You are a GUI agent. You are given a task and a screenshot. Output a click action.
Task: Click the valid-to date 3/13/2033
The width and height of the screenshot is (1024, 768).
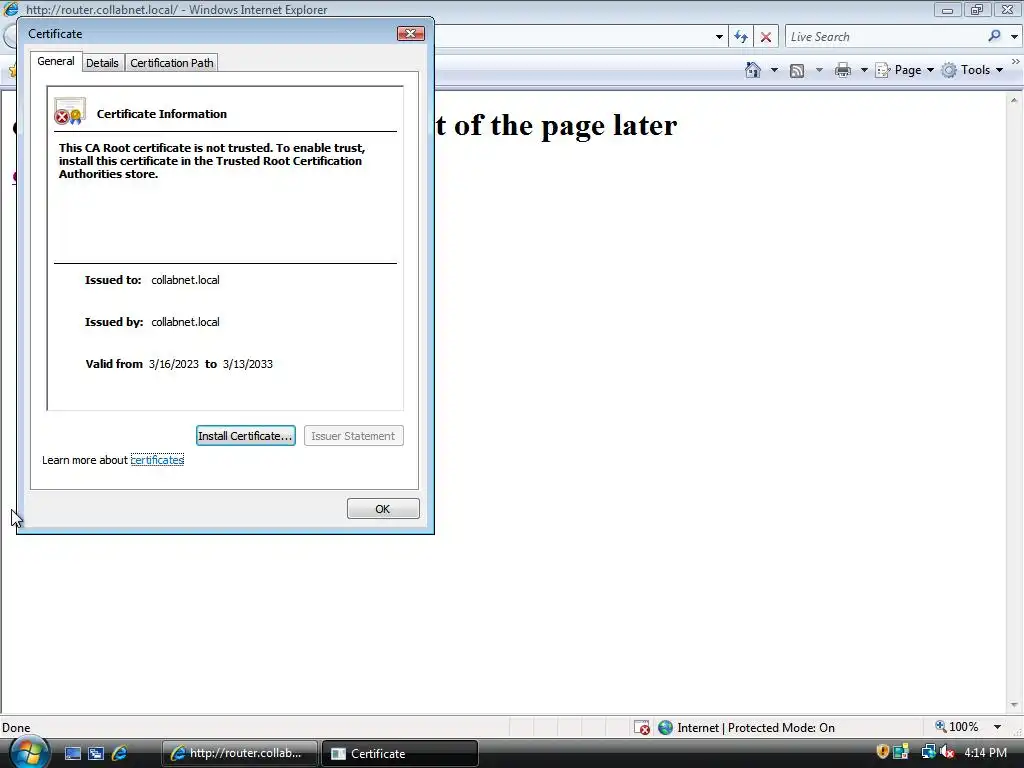(248, 364)
